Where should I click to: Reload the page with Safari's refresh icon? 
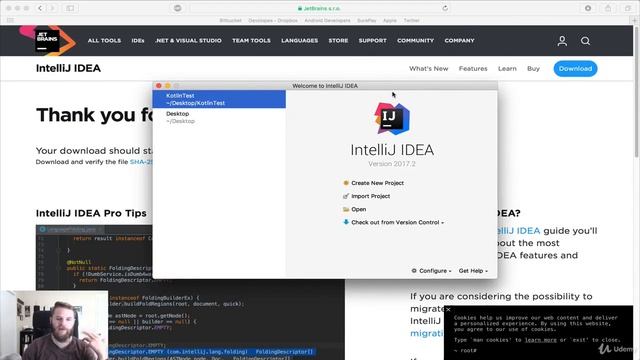pos(445,8)
